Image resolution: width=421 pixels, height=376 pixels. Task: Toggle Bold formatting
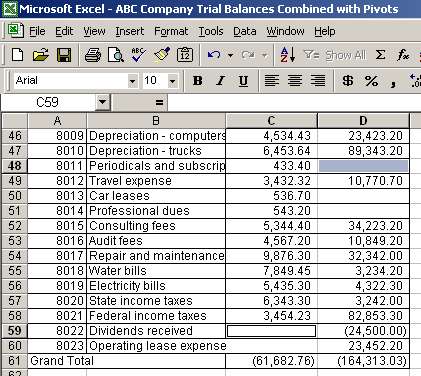[198, 80]
